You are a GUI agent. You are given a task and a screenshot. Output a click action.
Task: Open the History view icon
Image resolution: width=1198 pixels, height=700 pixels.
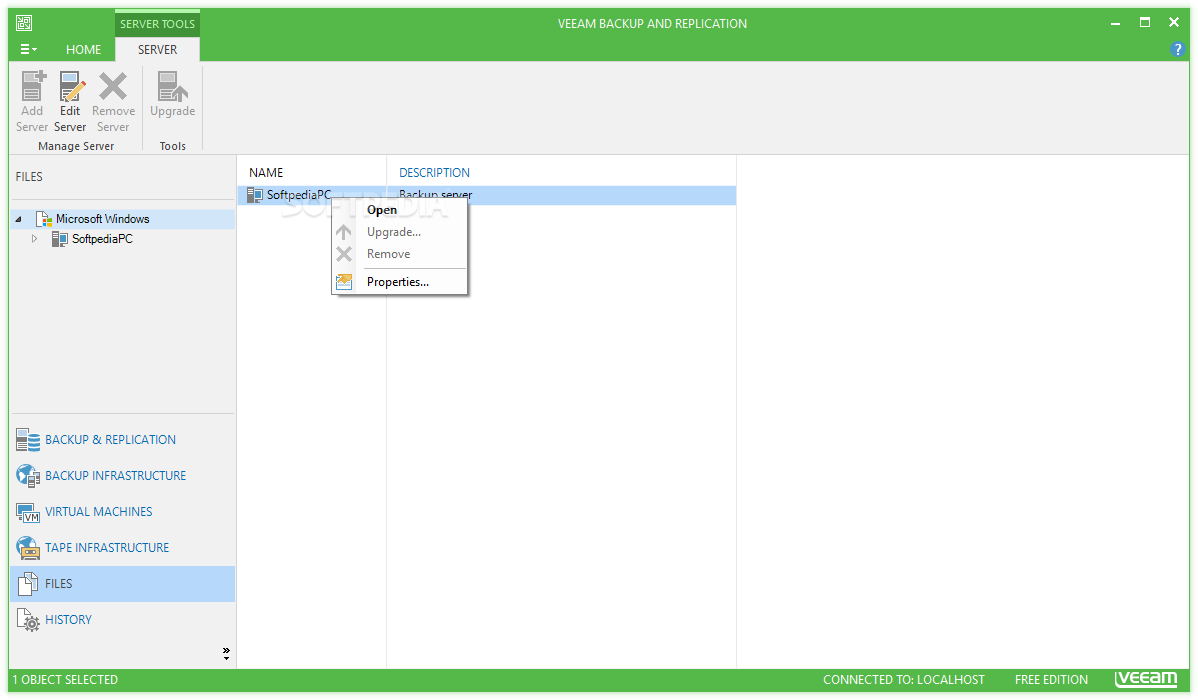(28, 620)
